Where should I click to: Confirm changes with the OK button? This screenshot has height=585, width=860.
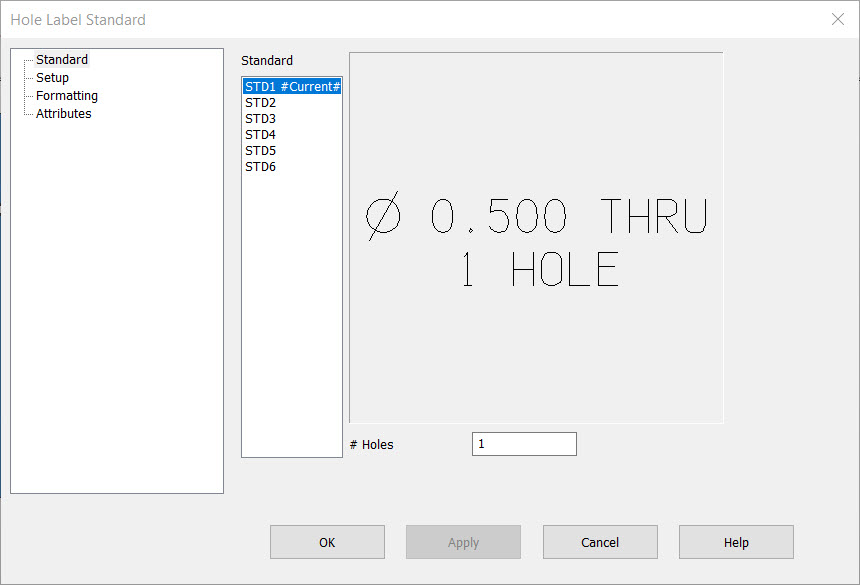327,542
